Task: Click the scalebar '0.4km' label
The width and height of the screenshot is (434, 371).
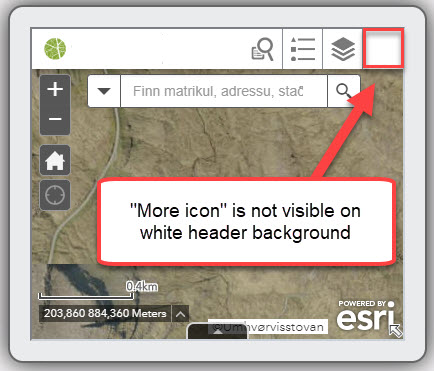Action: click(x=142, y=286)
